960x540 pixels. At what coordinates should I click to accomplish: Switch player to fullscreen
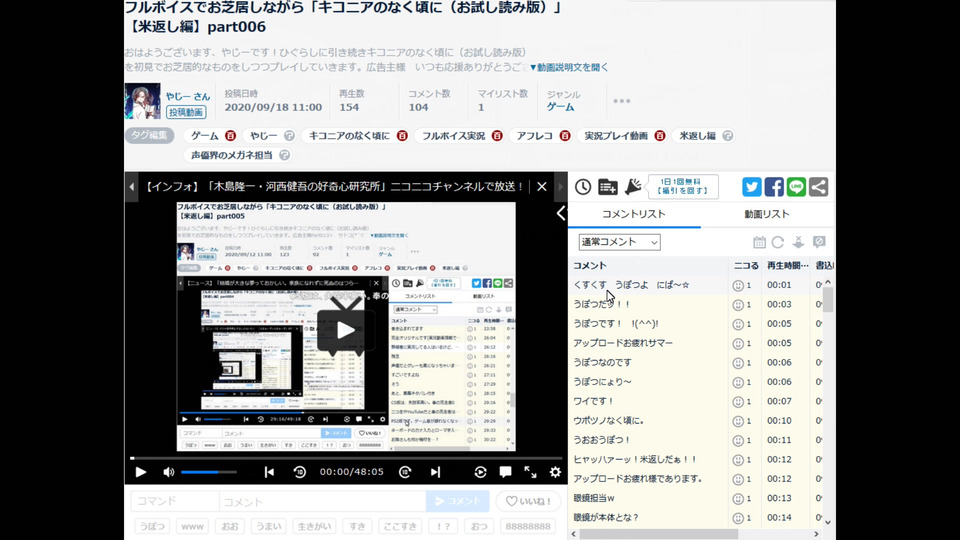530,472
